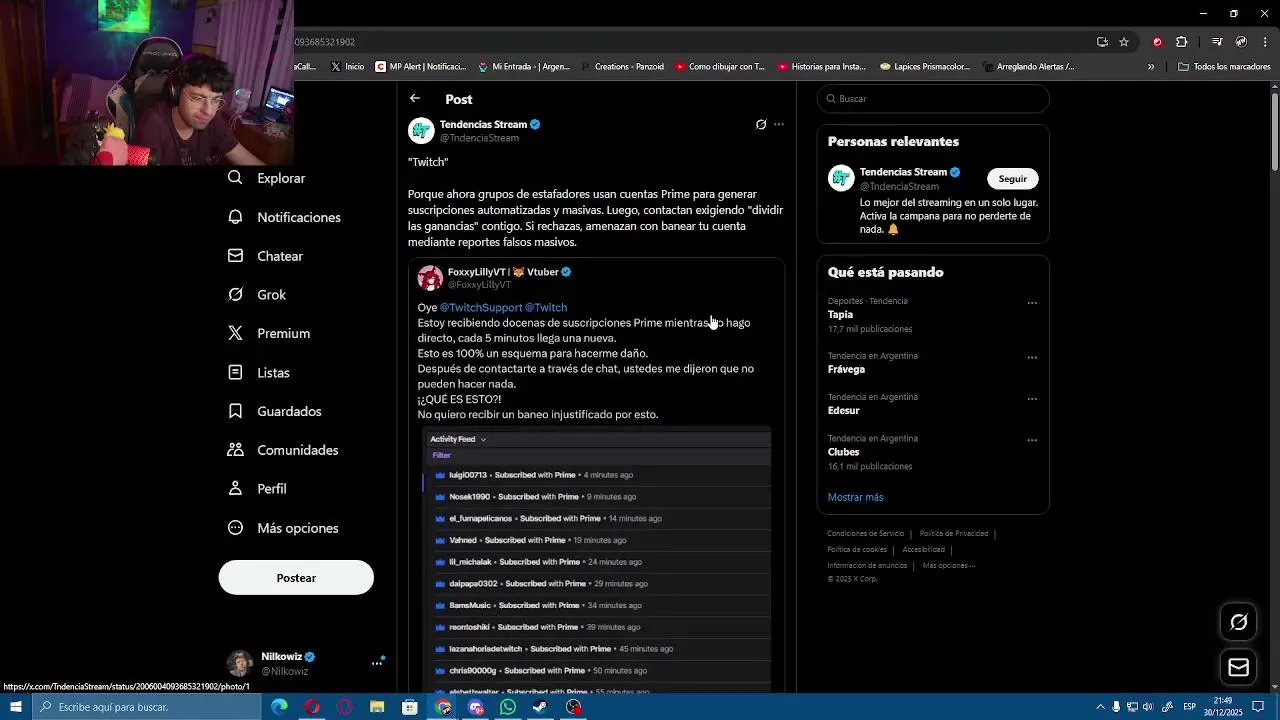The height and width of the screenshot is (720, 1280).
Task: Open the browser Extensions puzzle icon
Action: click(1181, 42)
